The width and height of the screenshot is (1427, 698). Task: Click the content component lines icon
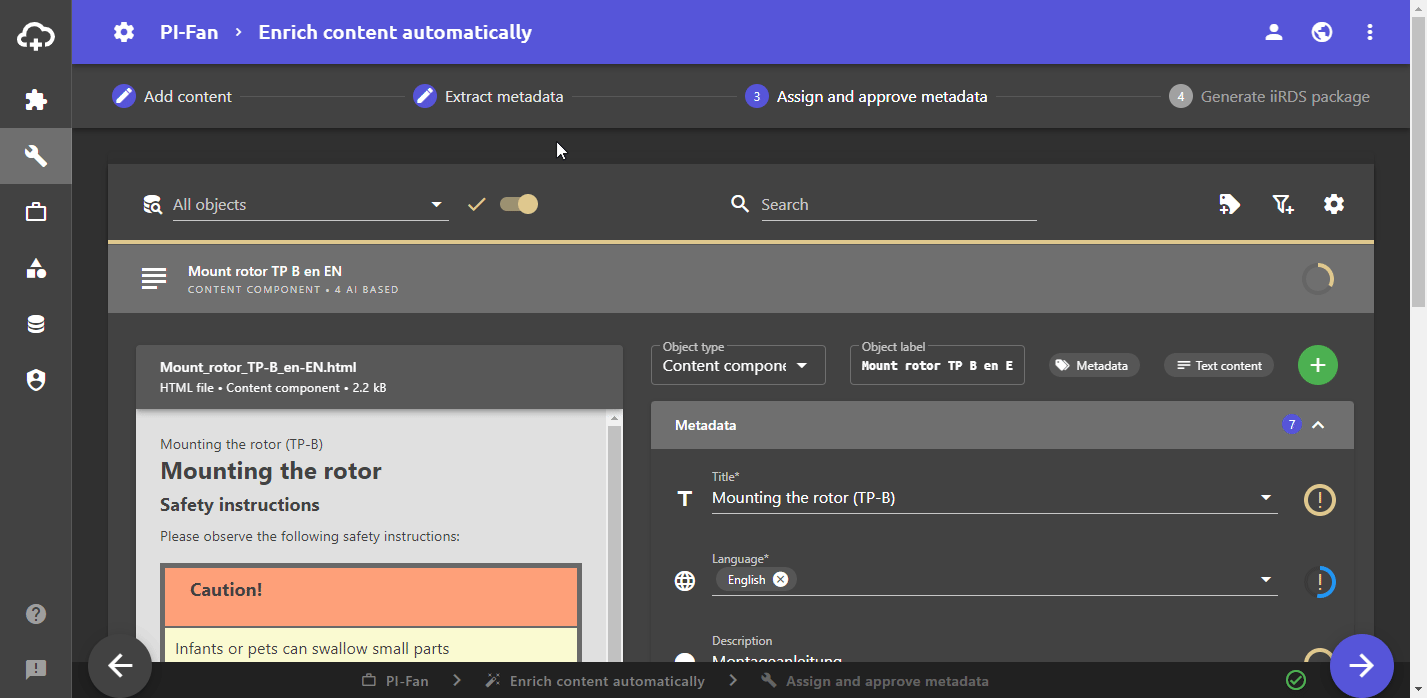154,279
